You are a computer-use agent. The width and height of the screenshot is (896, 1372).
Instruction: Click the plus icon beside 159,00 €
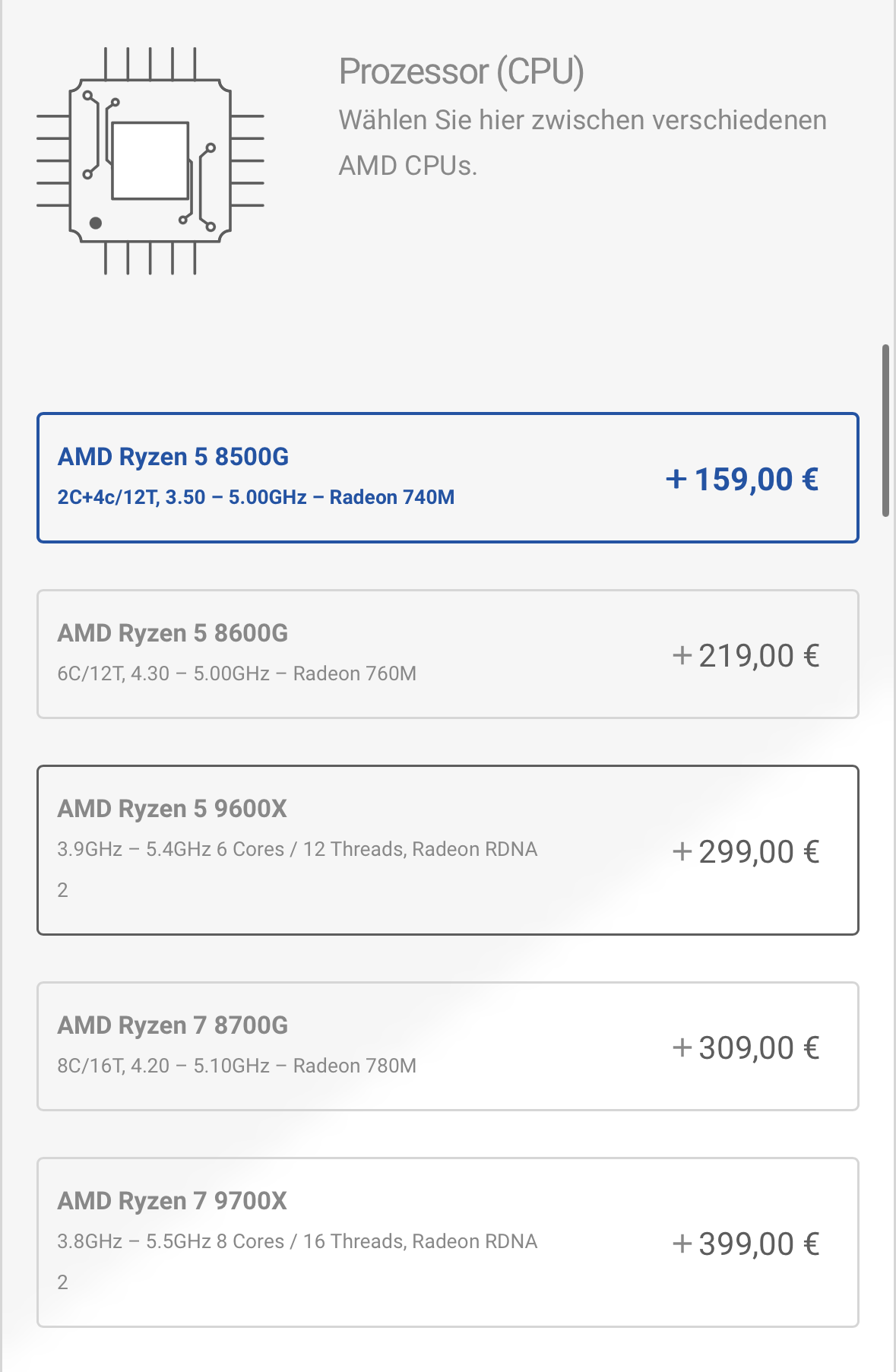coord(676,480)
